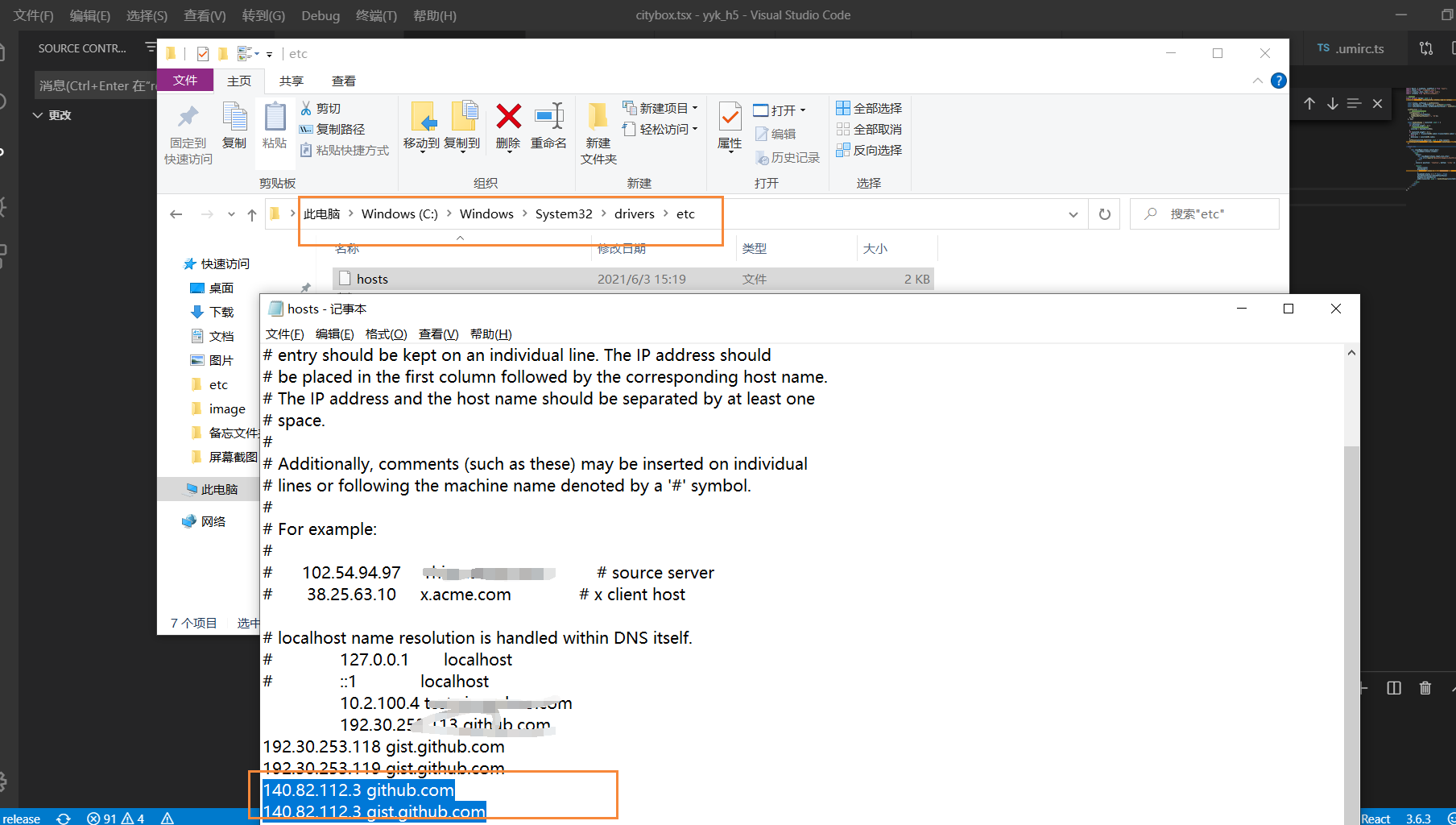The height and width of the screenshot is (825, 1456).
Task: Click Paste shortcut (粘贴快捷方式) in ribbon
Action: coord(344,150)
